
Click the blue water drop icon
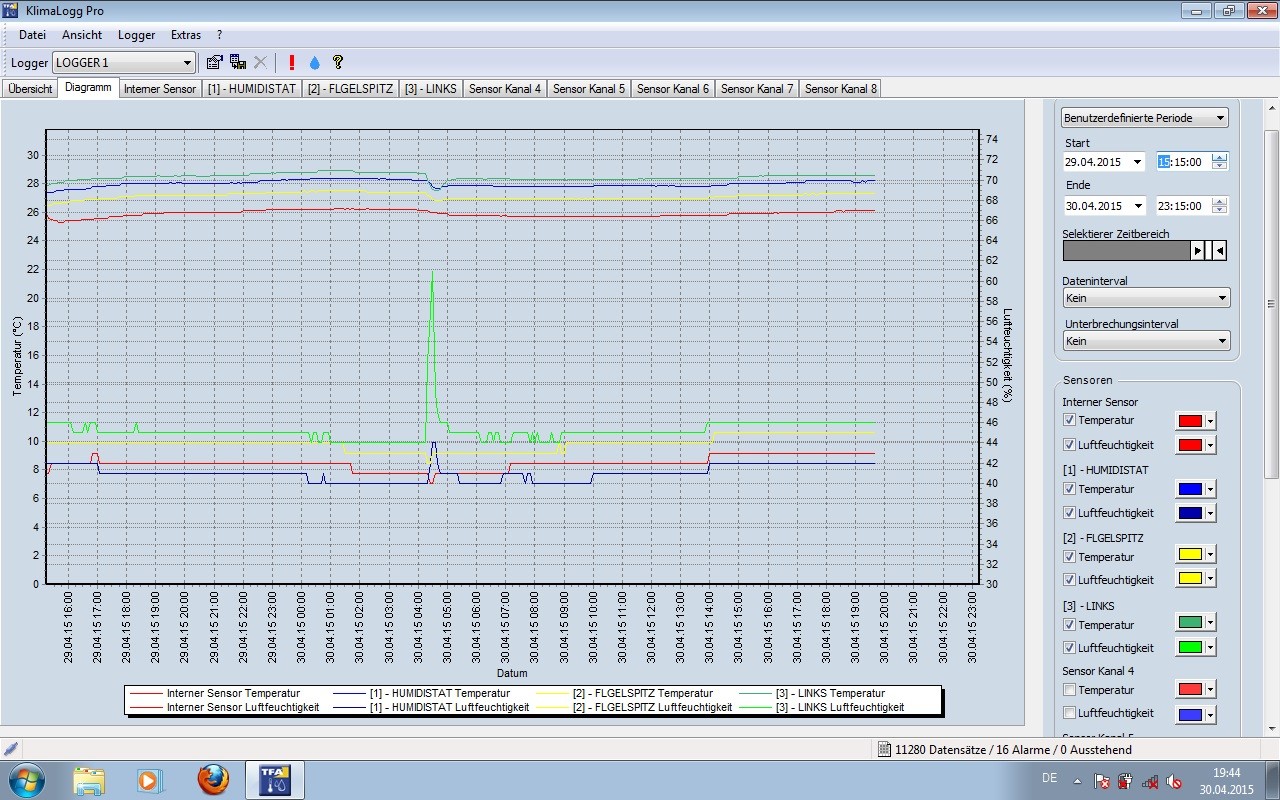[x=315, y=62]
